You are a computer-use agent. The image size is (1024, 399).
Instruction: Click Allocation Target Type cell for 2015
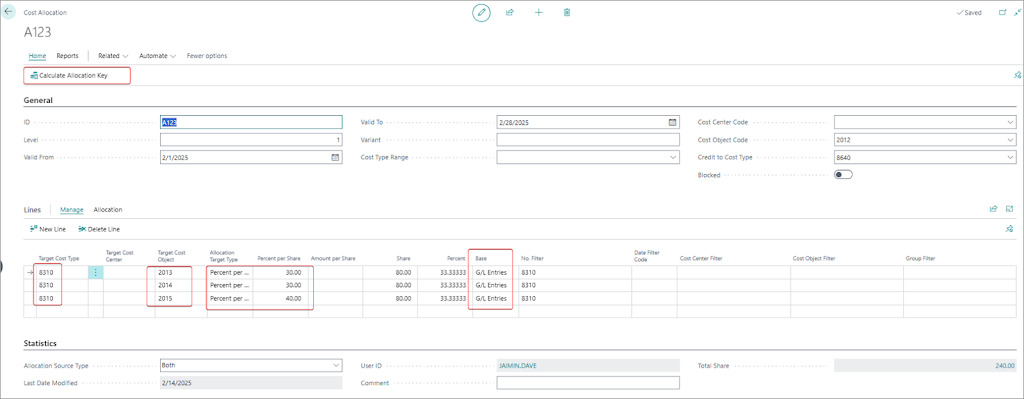(230, 298)
